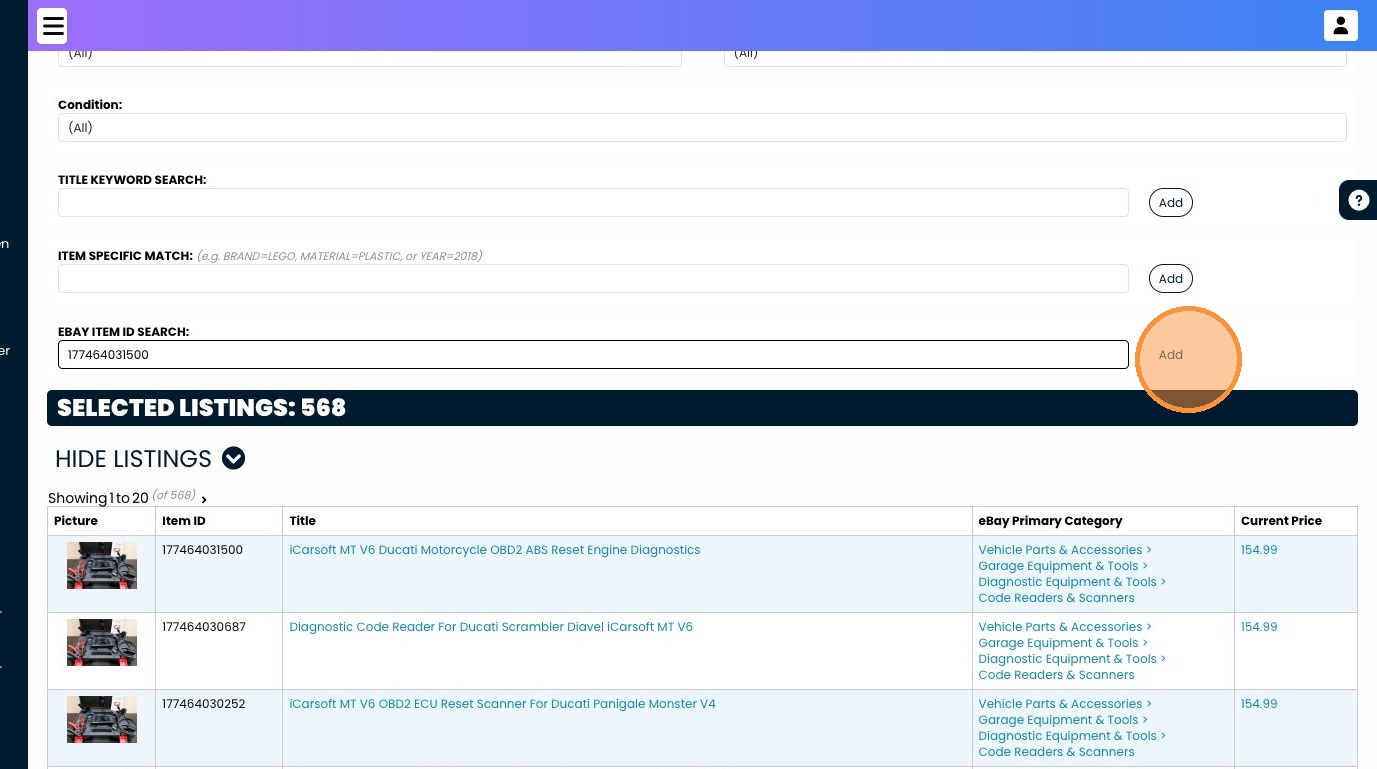Image resolution: width=1377 pixels, height=769 pixels.
Task: Open thumbnail for item 177464030687
Action: (x=102, y=643)
